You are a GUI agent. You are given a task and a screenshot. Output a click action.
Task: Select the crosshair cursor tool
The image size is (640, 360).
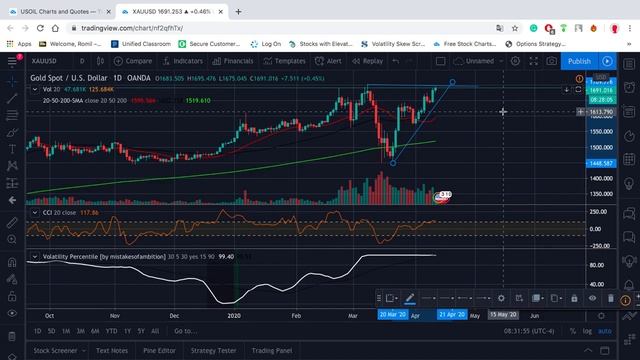coord(12,82)
